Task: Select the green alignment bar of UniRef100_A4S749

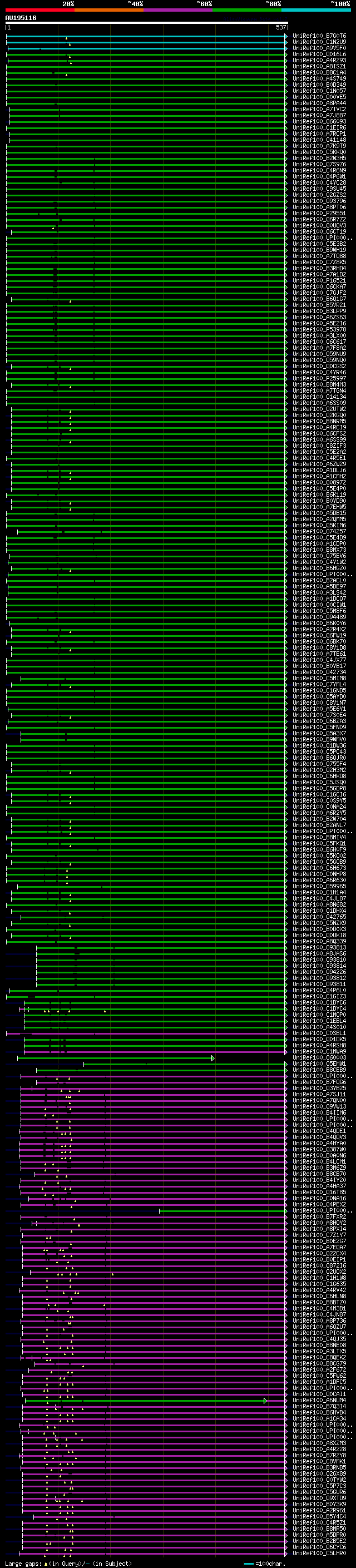Action: click(x=146, y=78)
